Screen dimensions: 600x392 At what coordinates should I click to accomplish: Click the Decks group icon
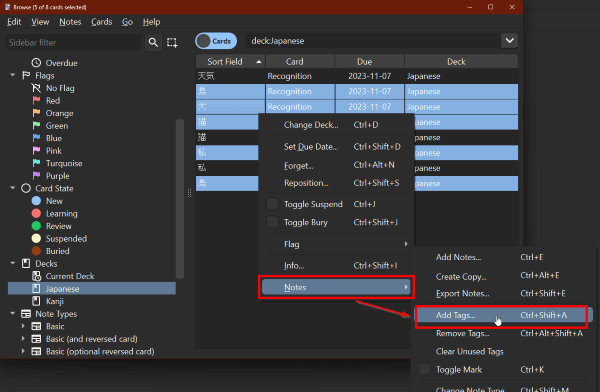[x=26, y=264]
